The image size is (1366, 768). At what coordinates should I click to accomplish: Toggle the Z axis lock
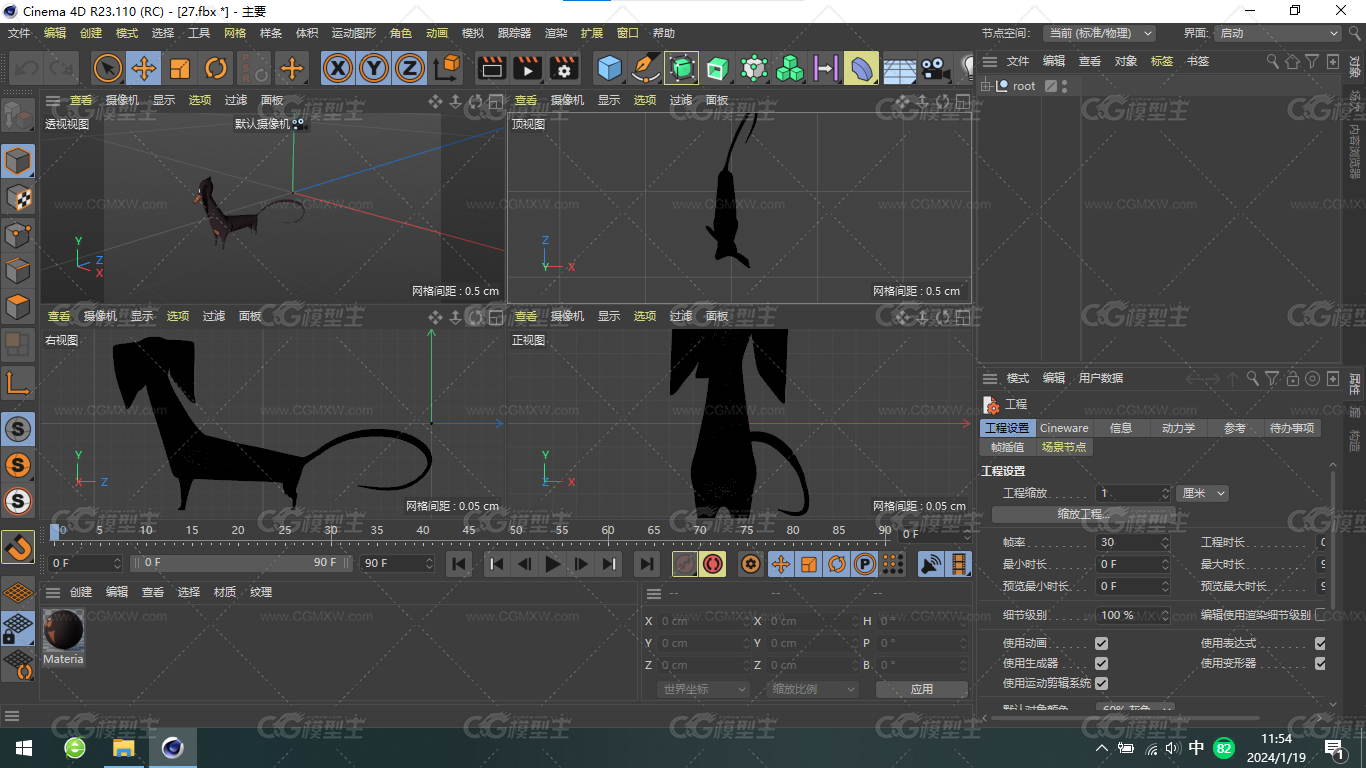pos(409,68)
